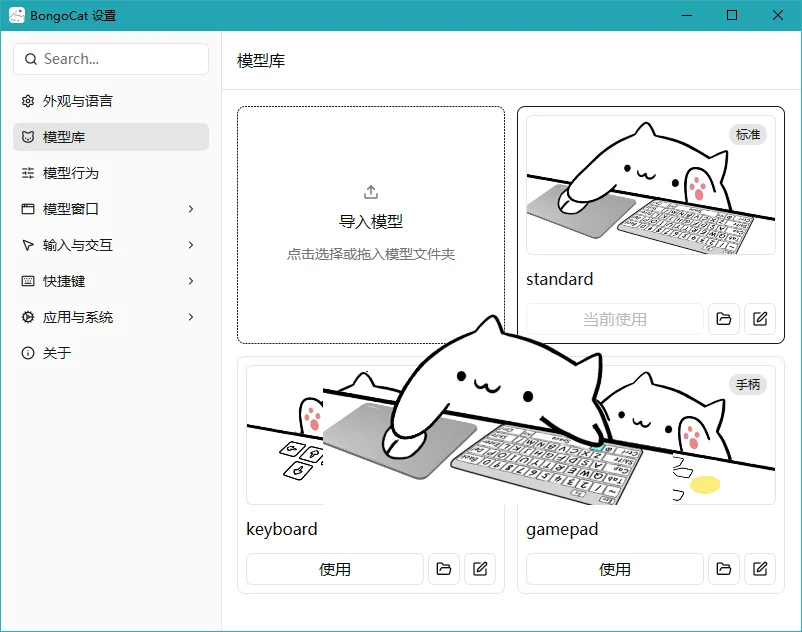Select the 模型库 sidebar item
802x632 pixels.
click(111, 137)
